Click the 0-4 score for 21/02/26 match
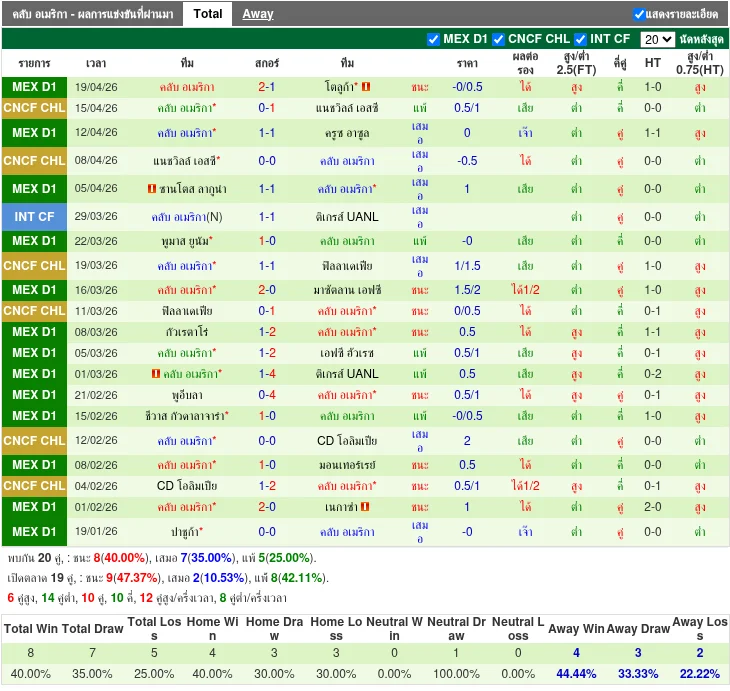The height and width of the screenshot is (691, 730). tap(267, 395)
